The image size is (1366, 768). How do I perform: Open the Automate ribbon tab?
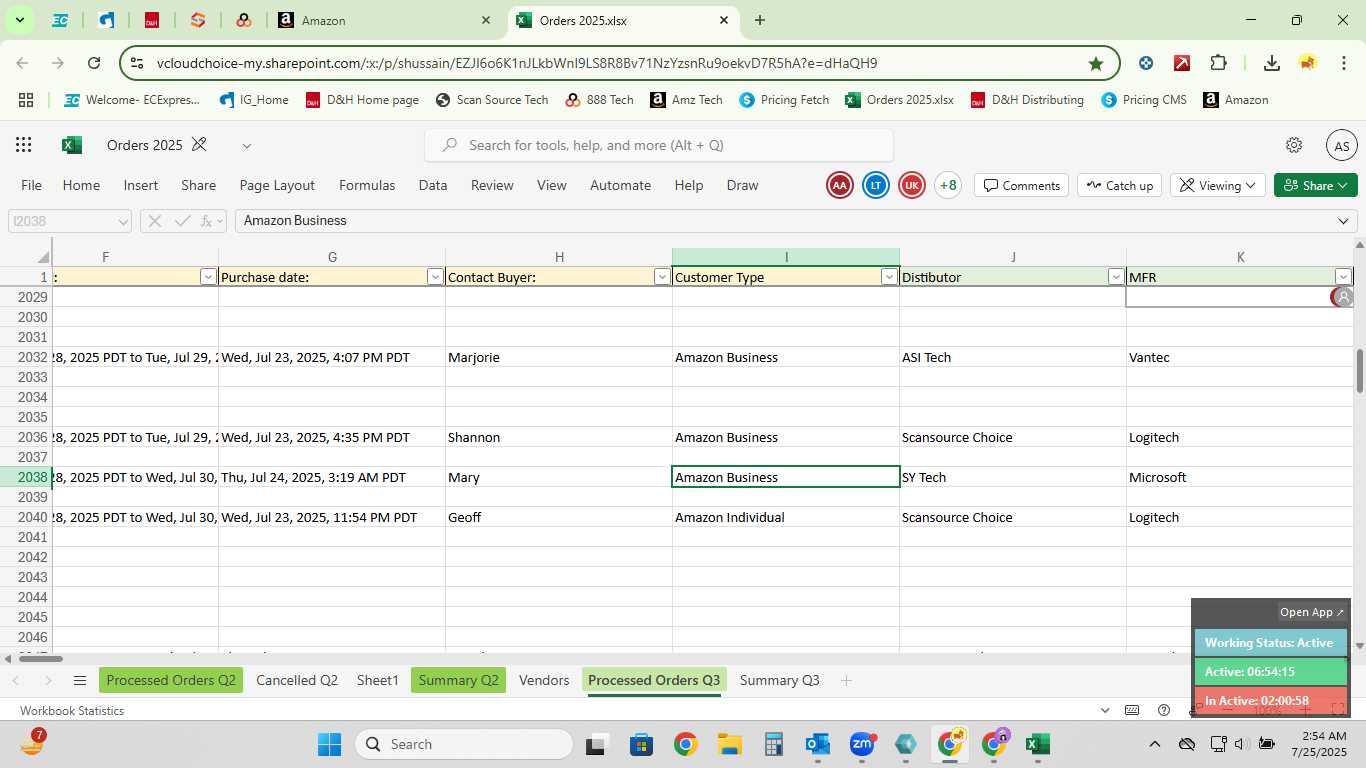620,185
